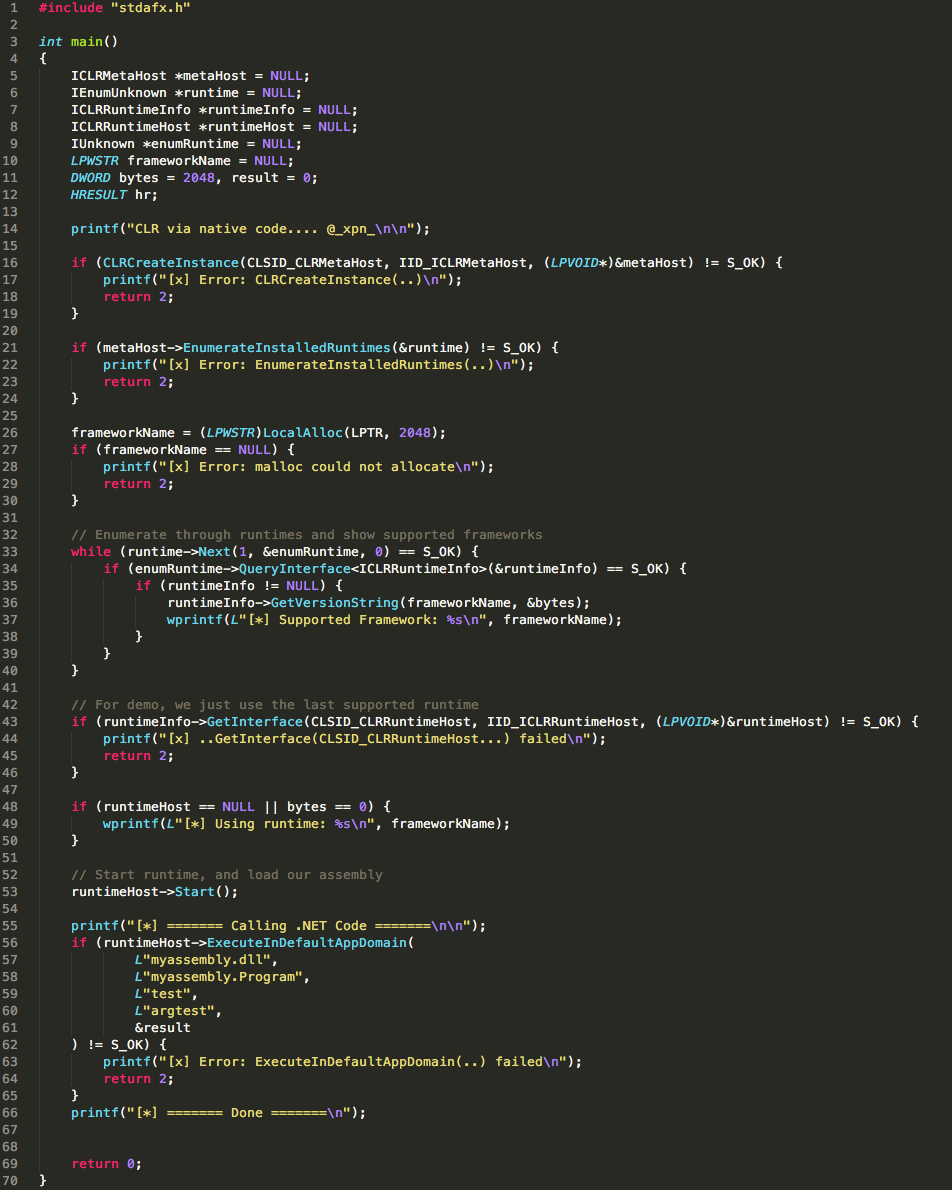Click the "For demo, we just use" comment
Viewport: 952px width, 1190px height.
point(275,705)
